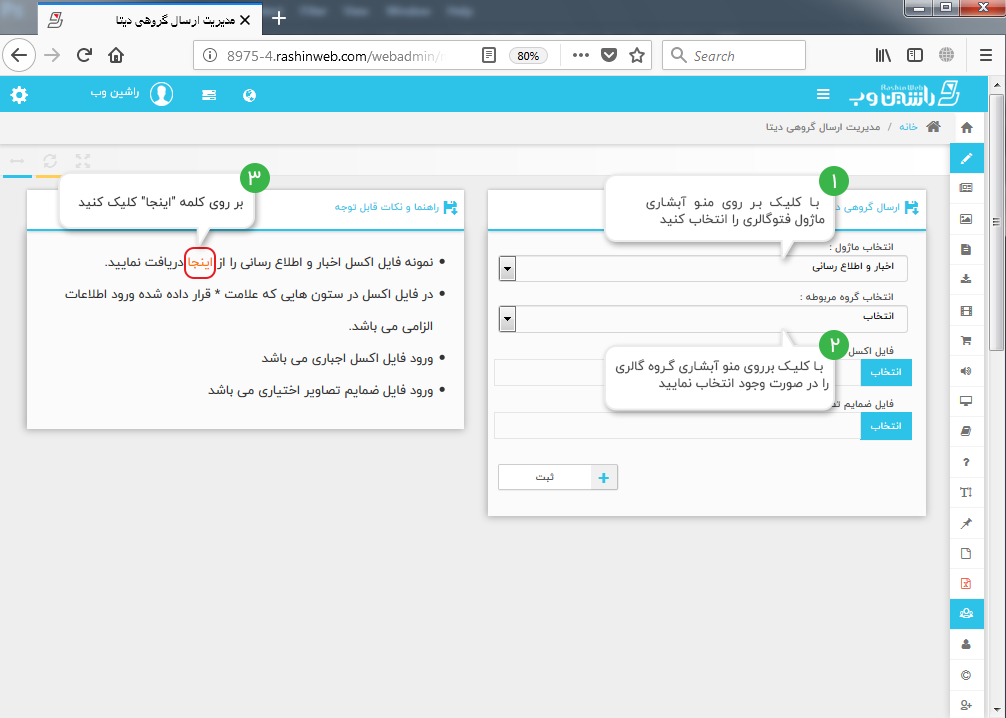Screen dimensions: 1006x718
Task: Click the breadcrumb home icon
Action: [934, 126]
